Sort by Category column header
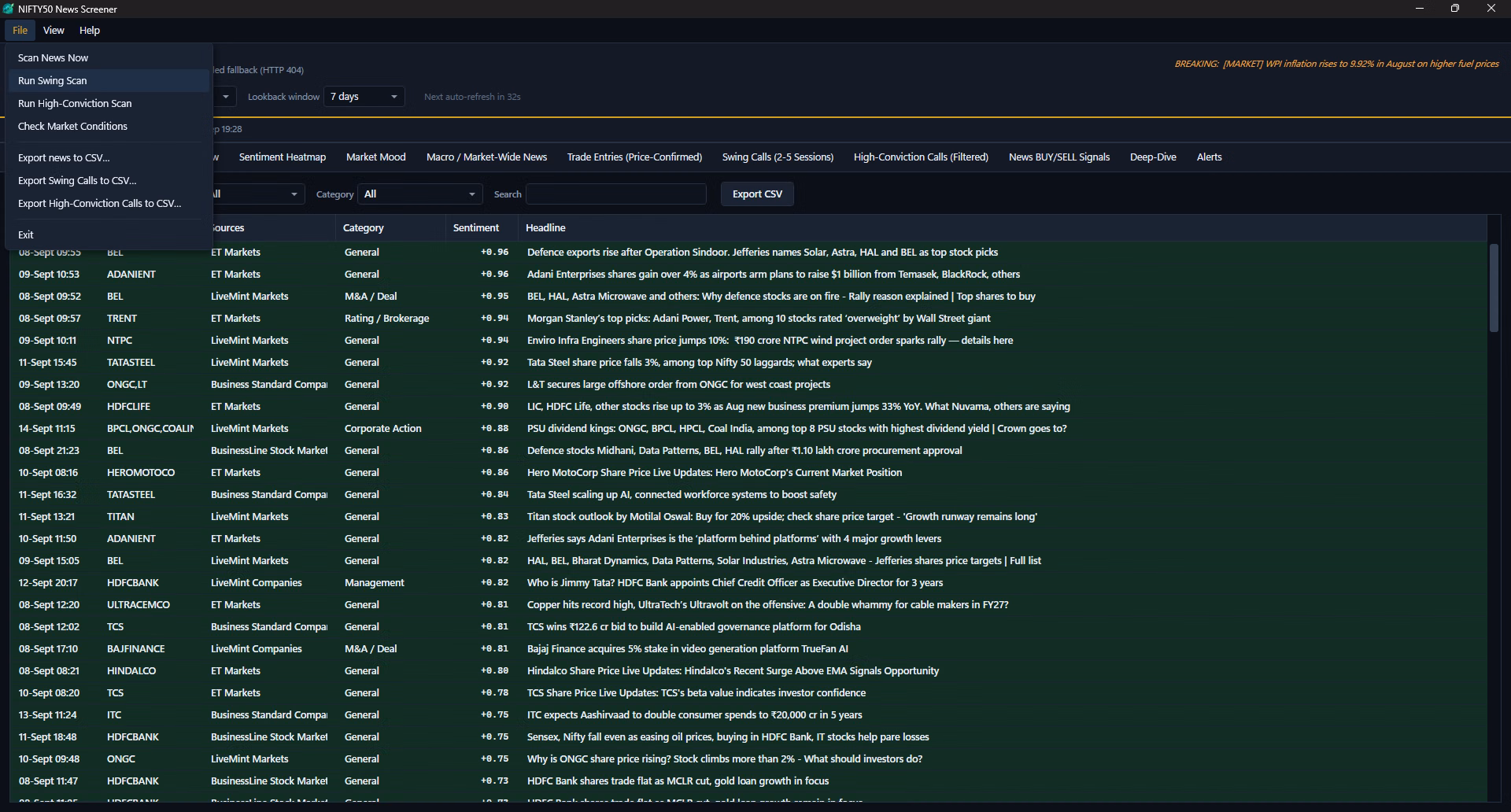The height and width of the screenshot is (812, 1511). tap(390, 228)
